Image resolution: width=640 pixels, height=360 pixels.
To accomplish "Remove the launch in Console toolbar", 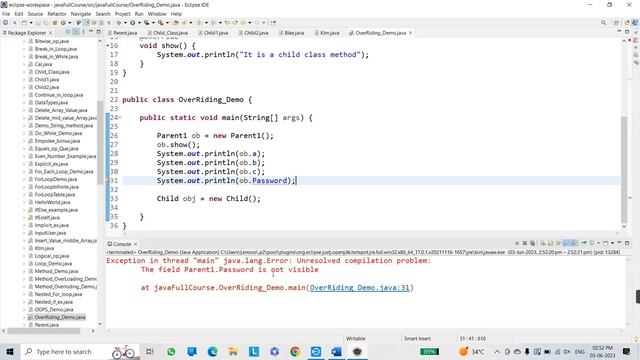I will point(525,243).
